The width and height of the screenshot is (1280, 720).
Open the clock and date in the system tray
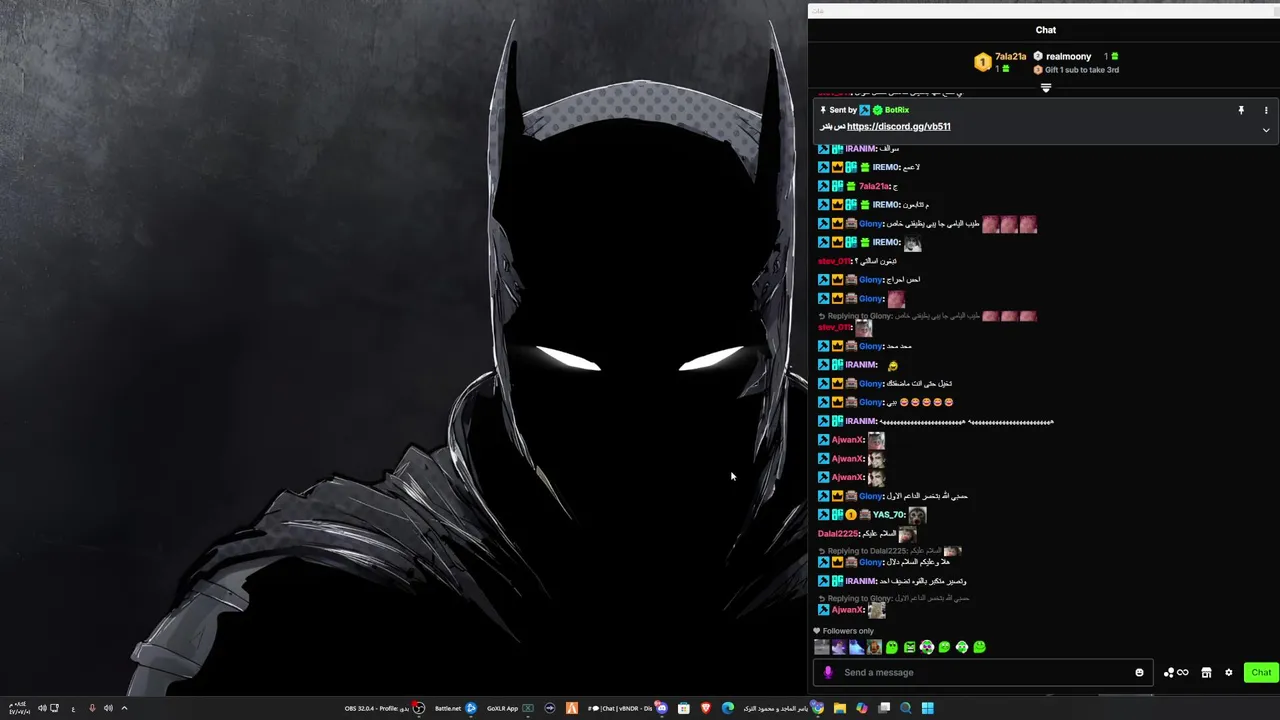click(x=20, y=708)
